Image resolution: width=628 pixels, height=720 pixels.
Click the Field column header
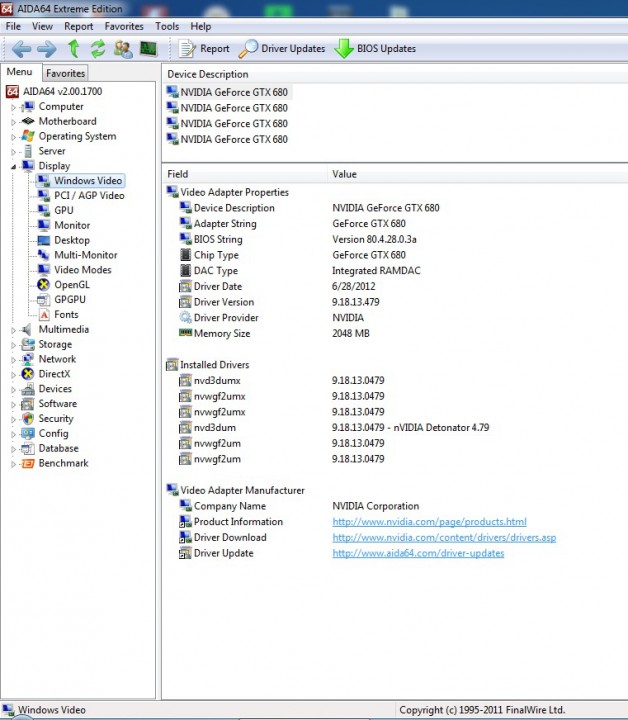click(x=245, y=174)
